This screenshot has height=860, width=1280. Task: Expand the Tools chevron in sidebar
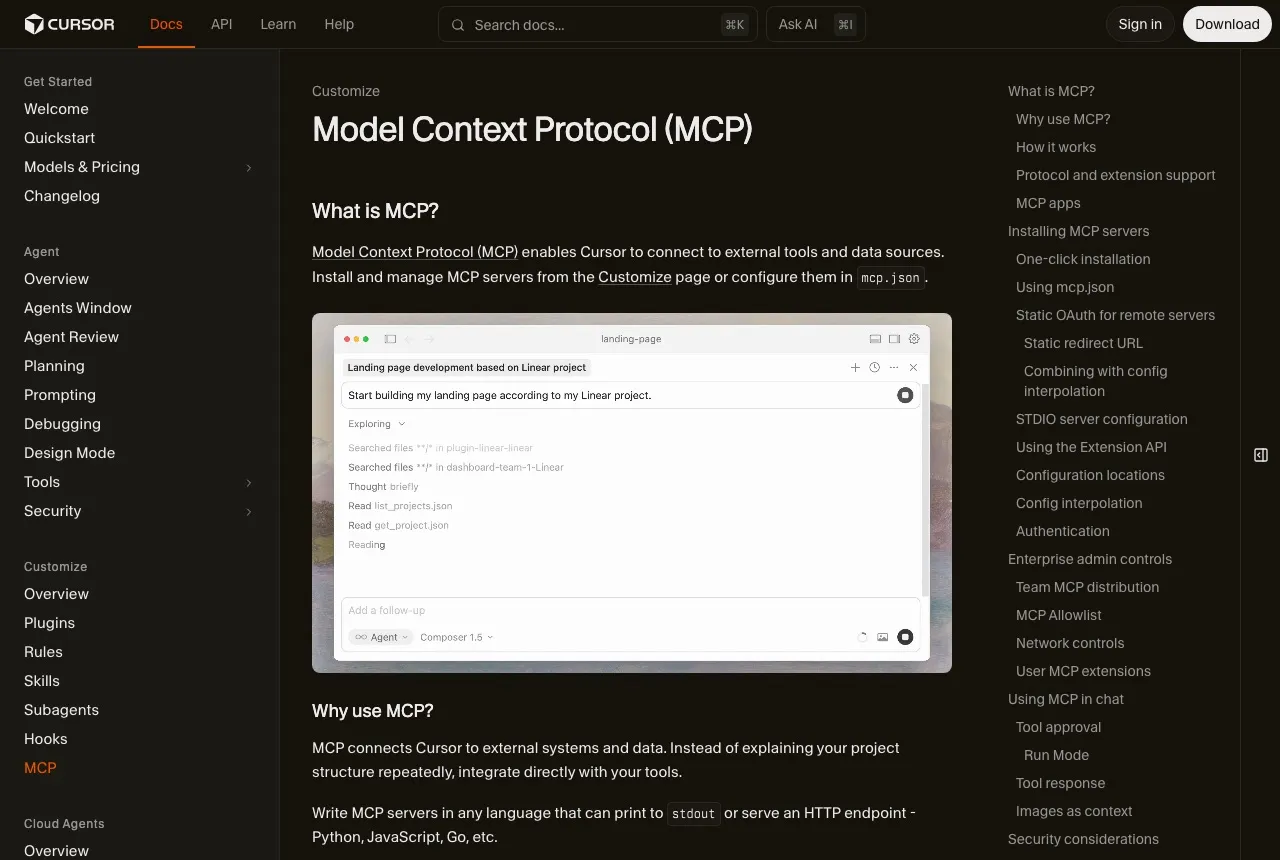pos(249,482)
